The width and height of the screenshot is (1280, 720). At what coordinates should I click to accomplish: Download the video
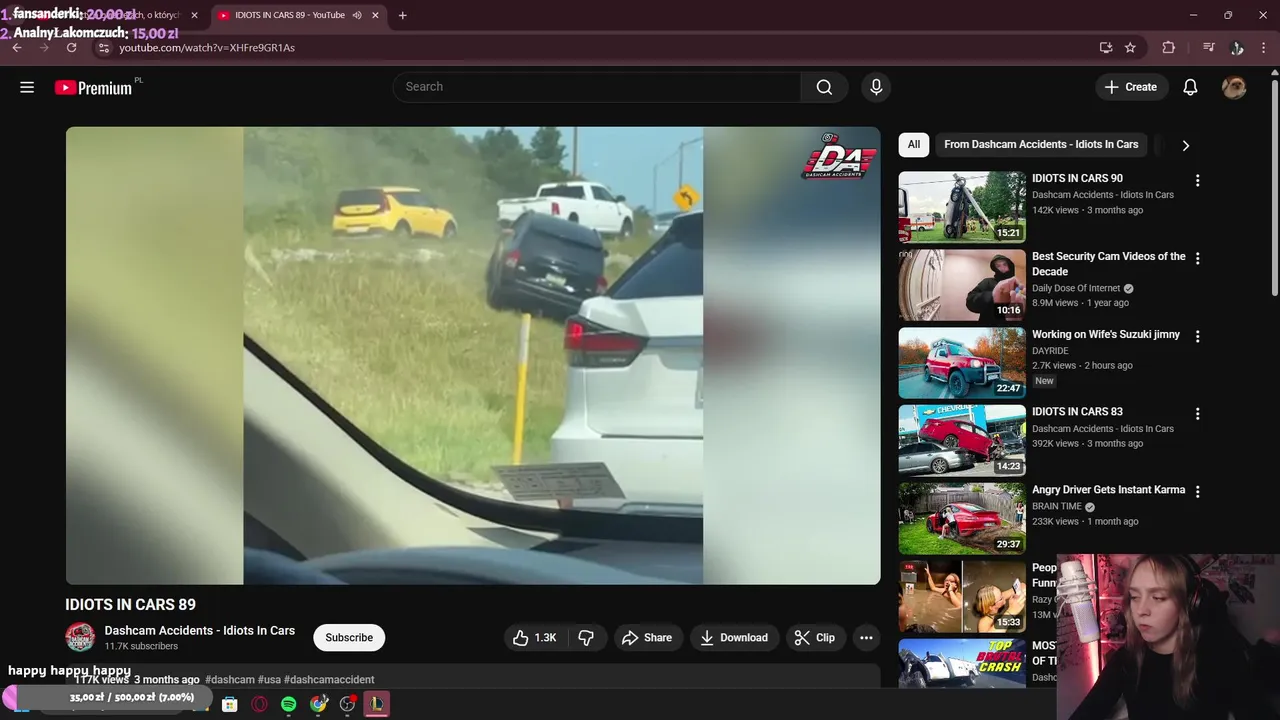tap(734, 637)
